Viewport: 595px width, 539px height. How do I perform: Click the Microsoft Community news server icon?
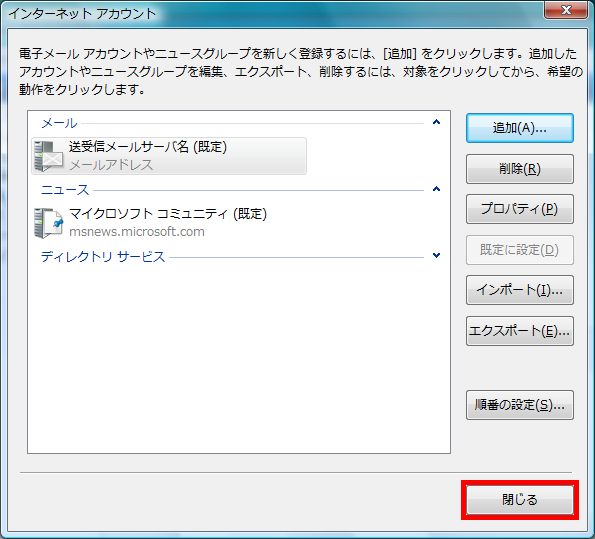tap(48, 223)
